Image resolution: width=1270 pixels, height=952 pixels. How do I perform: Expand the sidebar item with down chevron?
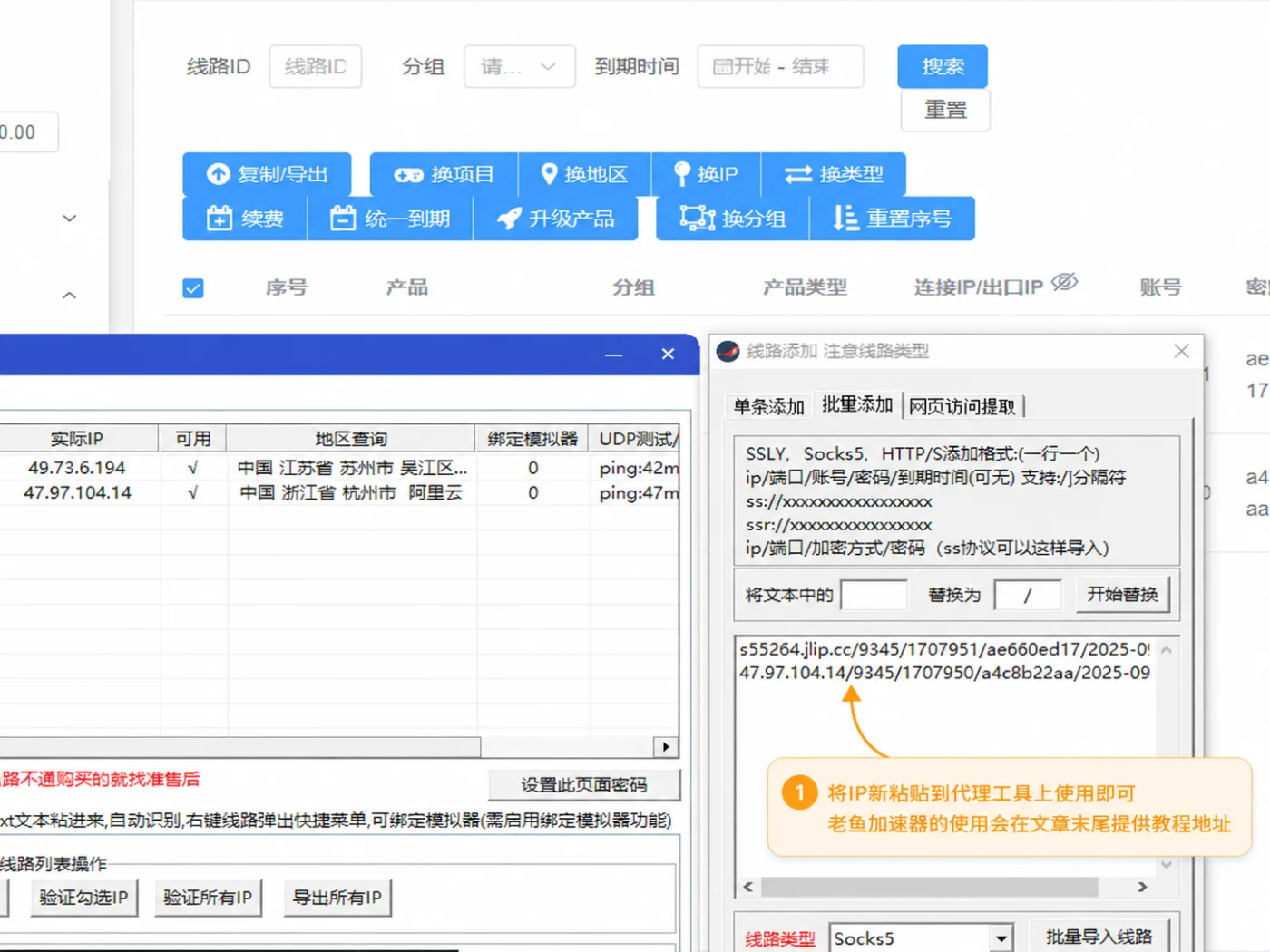[70, 219]
